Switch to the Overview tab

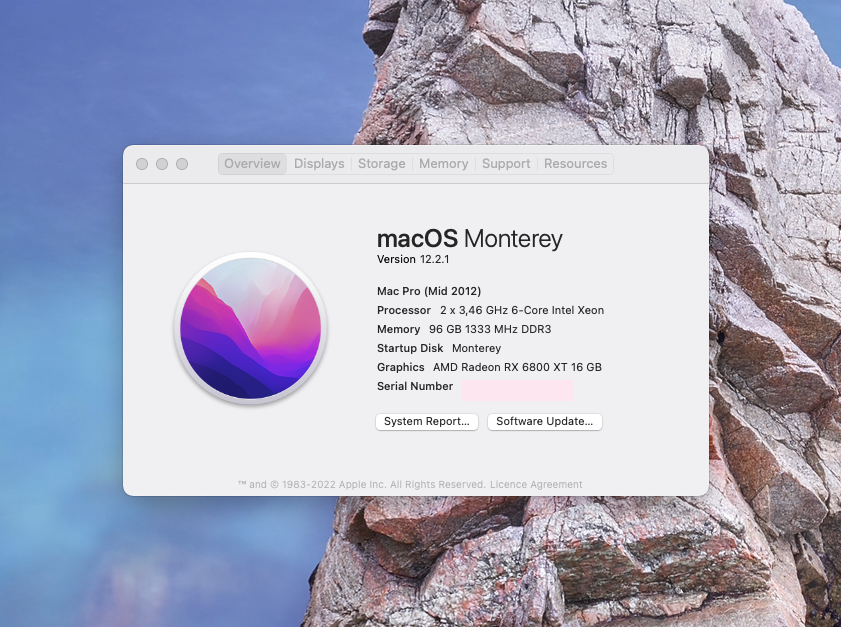tap(252, 164)
